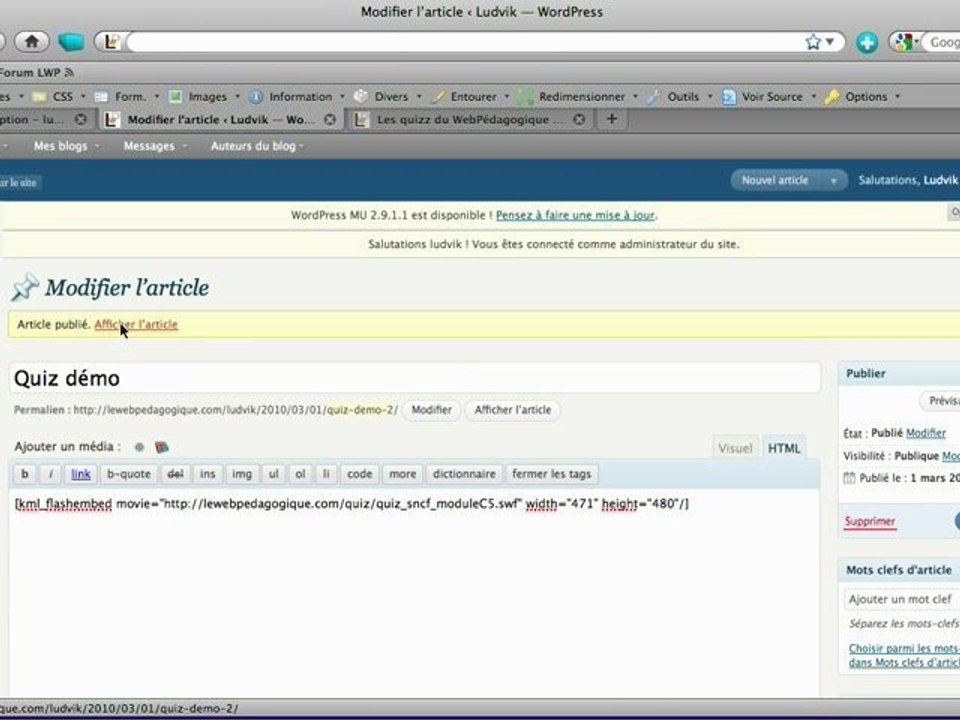960x720 pixels.
Task: Insert blockquote with b-quote button
Action: [129, 474]
